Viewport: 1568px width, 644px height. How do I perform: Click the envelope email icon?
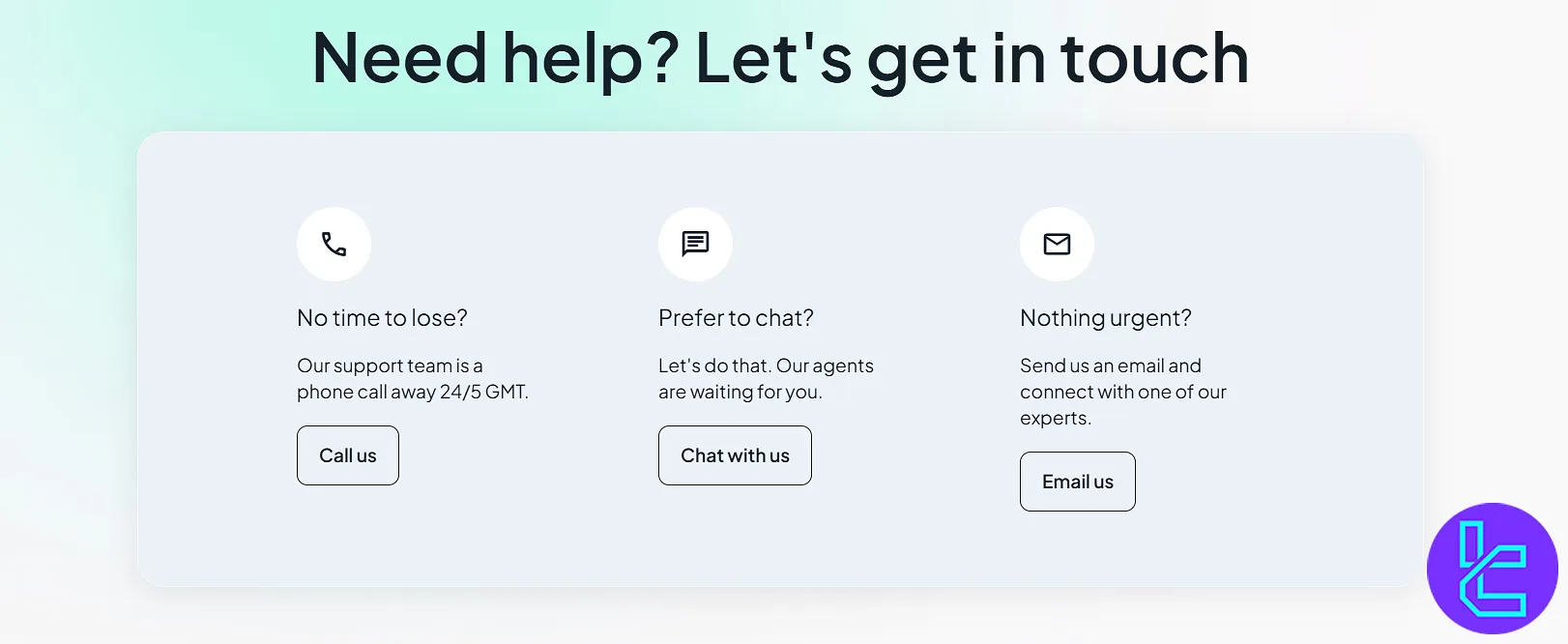1057,245
